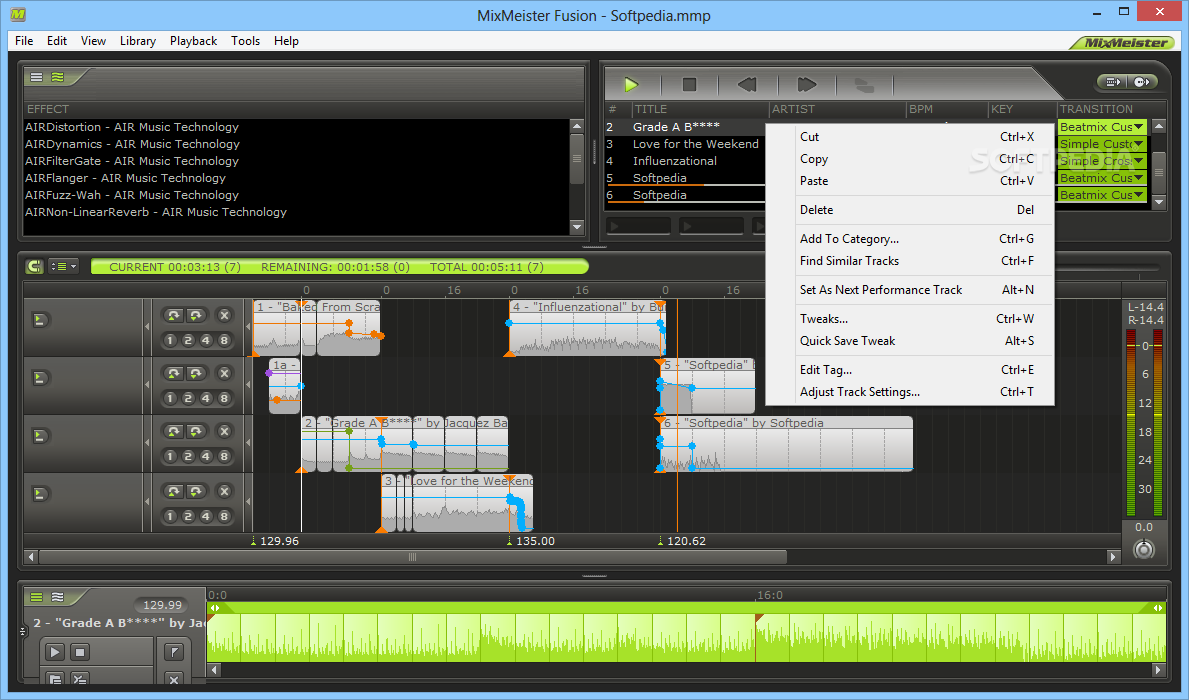The image size is (1189, 700).
Task: Toggle the timeline snap magnet icon
Action: [33, 266]
